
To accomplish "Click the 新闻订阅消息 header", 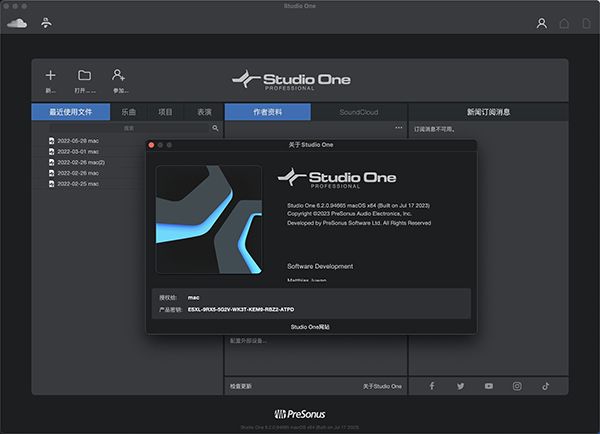I will click(488, 112).
